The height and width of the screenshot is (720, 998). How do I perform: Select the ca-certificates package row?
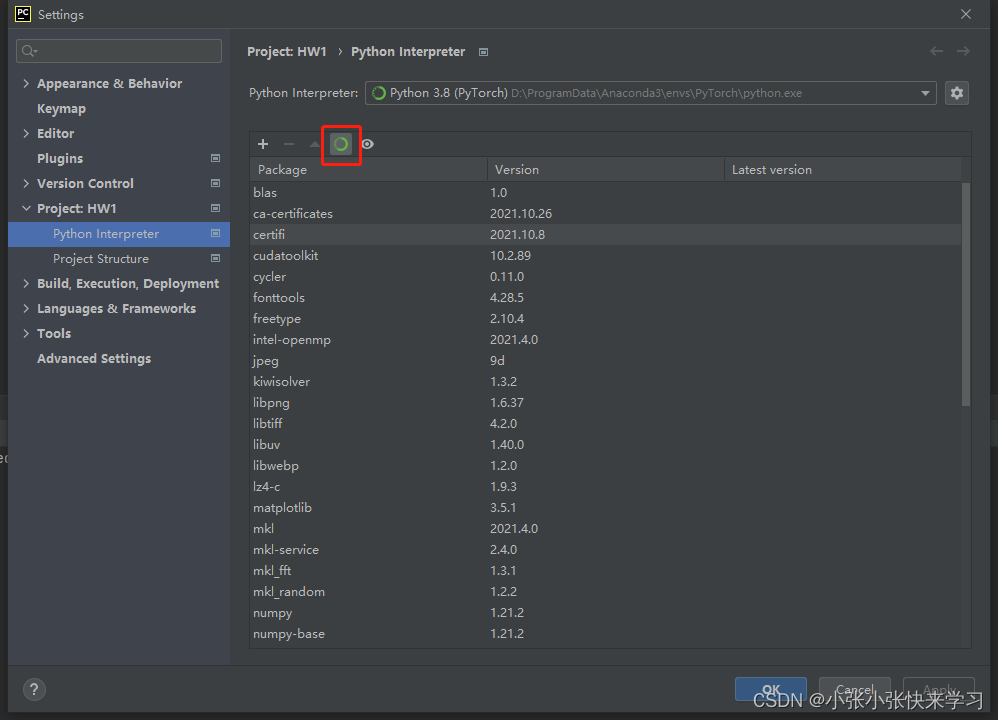605,213
